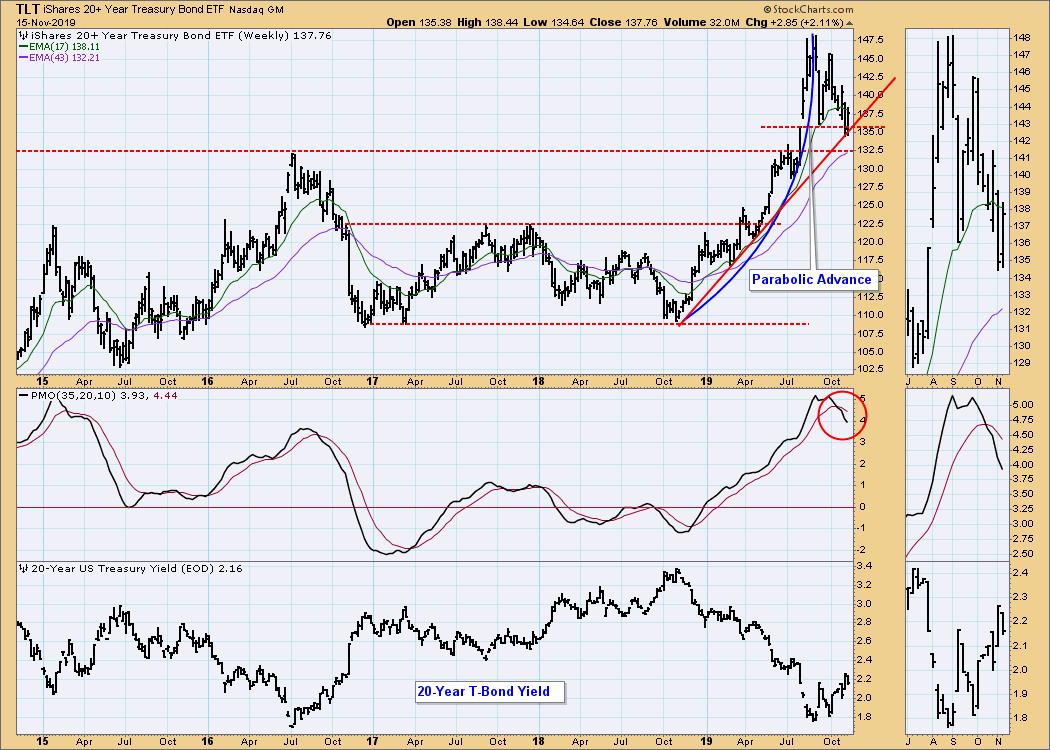Click the black PMO line marker in legend
This screenshot has height=750, width=1050.
tap(23, 395)
